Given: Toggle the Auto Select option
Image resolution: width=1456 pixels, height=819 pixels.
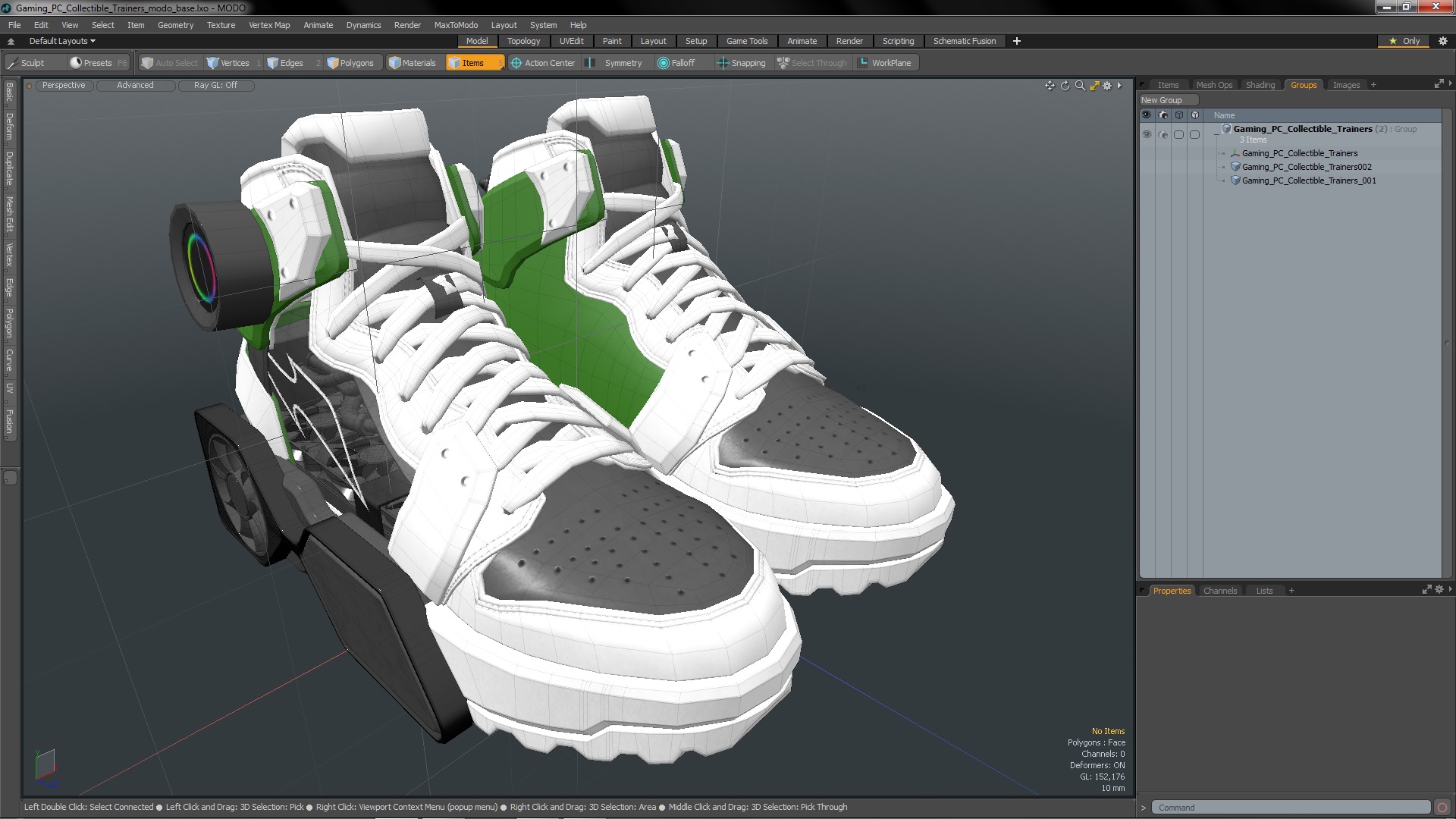Looking at the screenshot, I should point(169,63).
